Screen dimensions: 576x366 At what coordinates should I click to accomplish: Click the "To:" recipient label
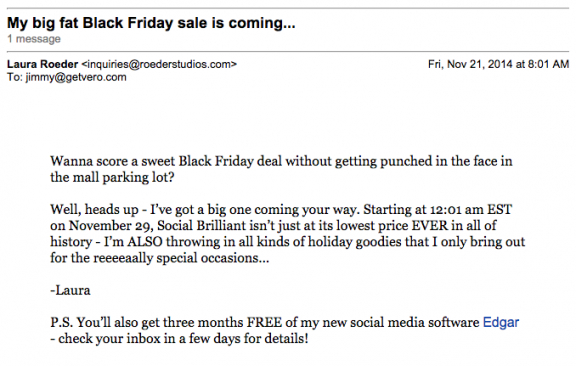15,77
